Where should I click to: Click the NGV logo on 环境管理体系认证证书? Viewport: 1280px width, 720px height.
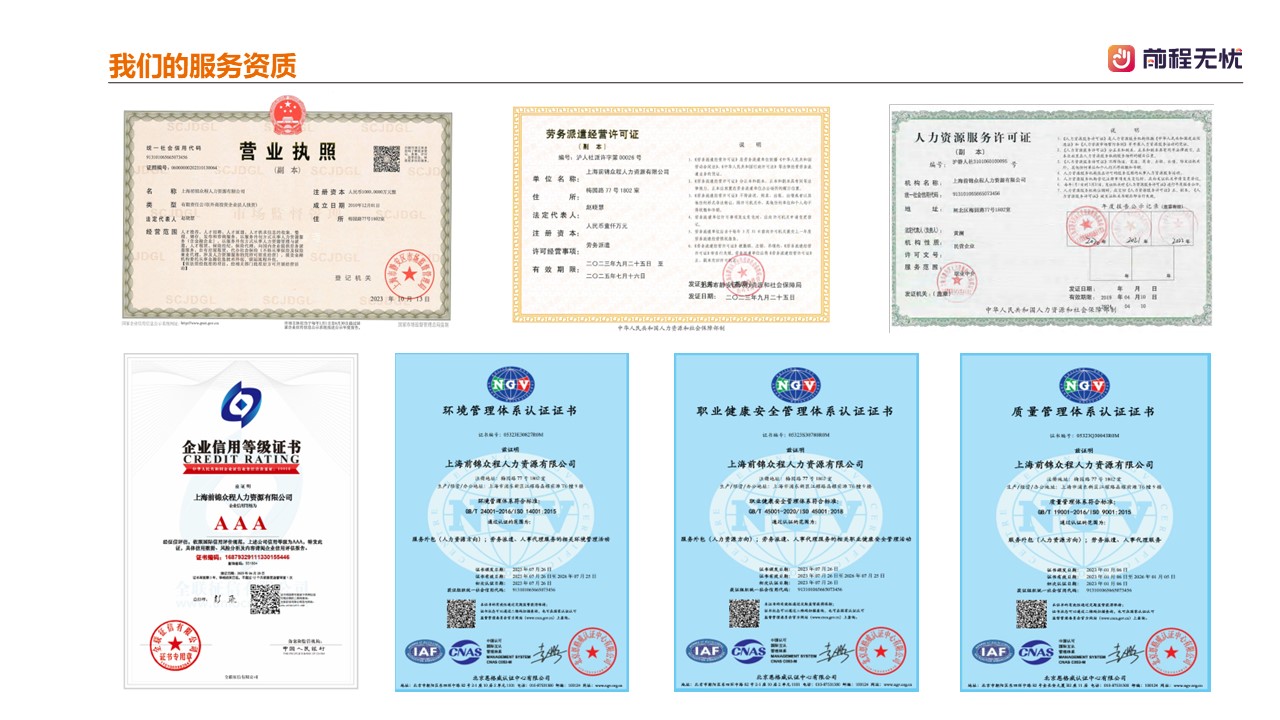[x=511, y=384]
